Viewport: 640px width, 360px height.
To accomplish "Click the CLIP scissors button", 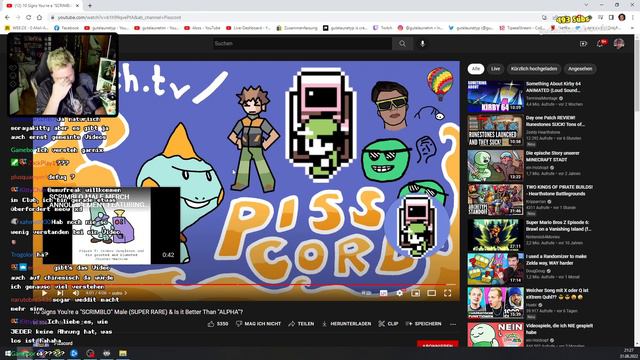I will click(388, 324).
